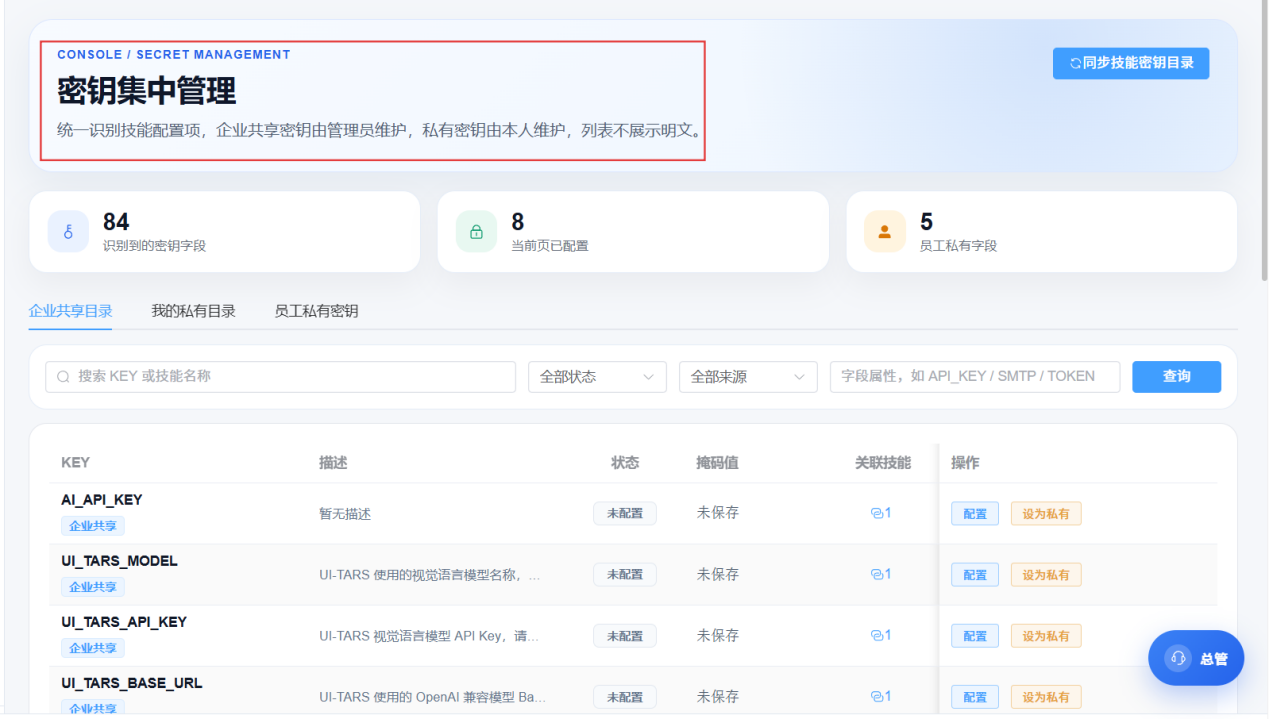Image resolution: width=1269 pixels, height=719 pixels.
Task: Click 配置 for UI_TARS_MODEL row
Action: 975,575
